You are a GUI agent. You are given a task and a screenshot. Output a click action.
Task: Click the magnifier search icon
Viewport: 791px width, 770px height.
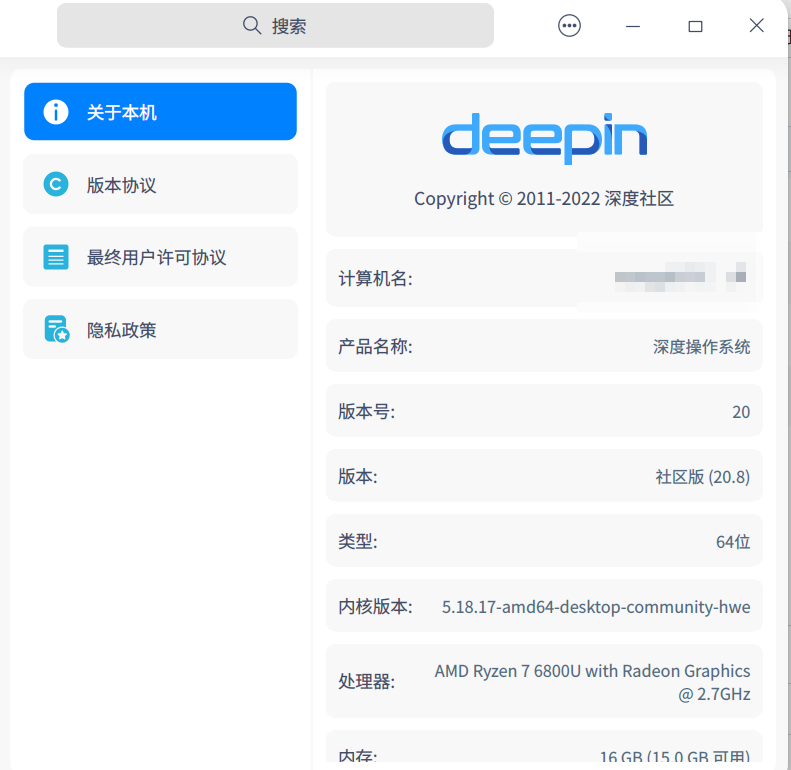coord(251,25)
